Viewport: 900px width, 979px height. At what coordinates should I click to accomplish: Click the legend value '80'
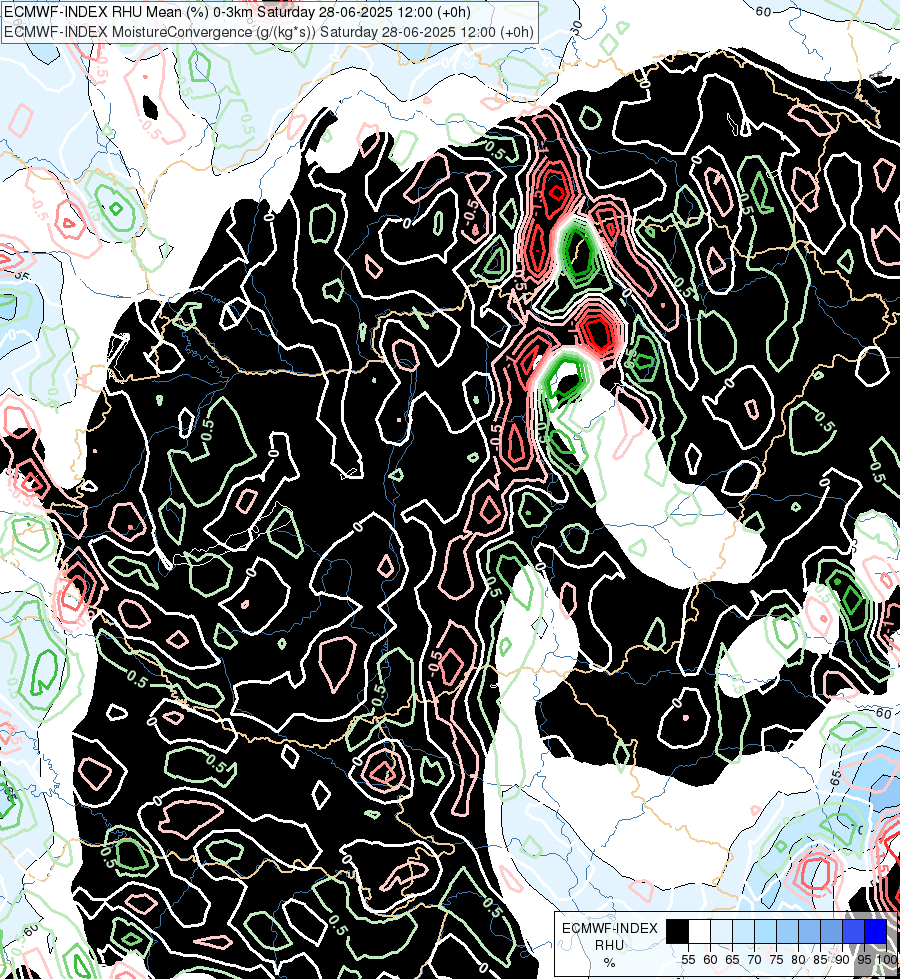(x=798, y=960)
